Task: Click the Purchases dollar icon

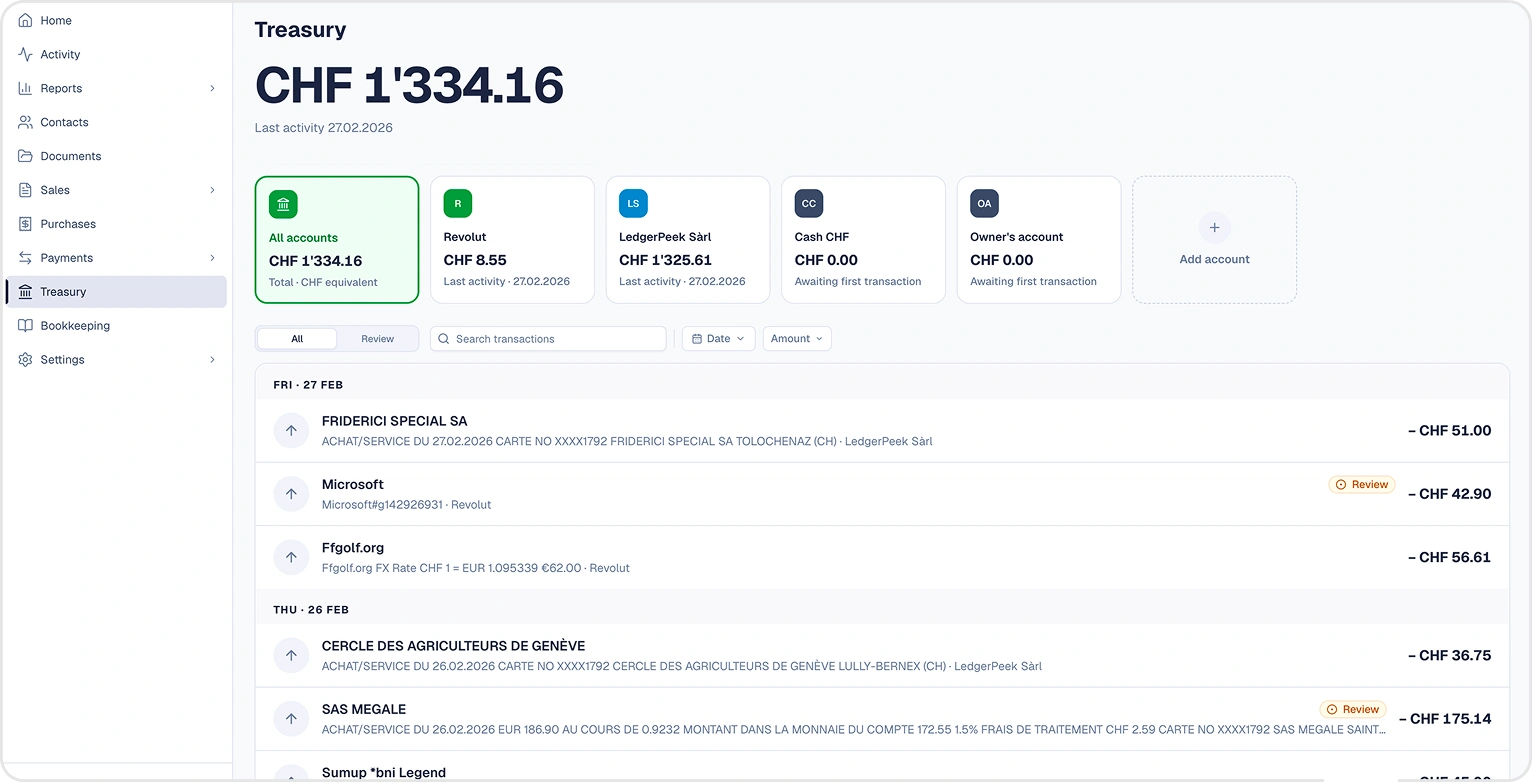Action: coord(25,224)
